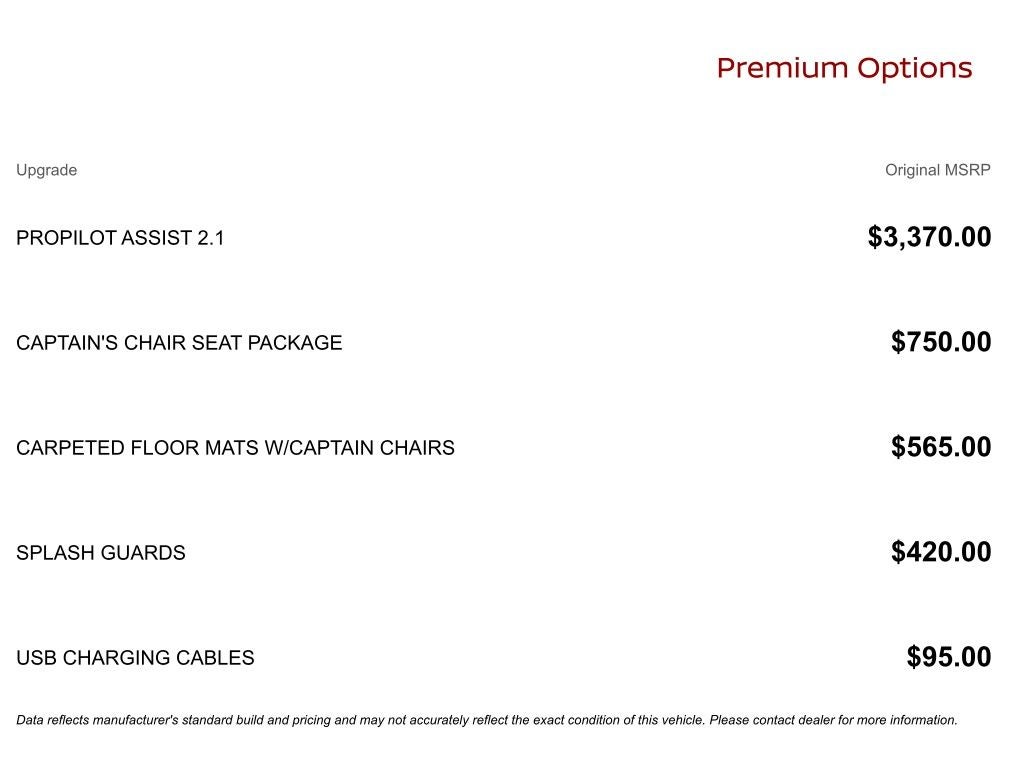This screenshot has height=768, width=1024.
Task: Click the Upgrade column header
Action: click(x=46, y=170)
